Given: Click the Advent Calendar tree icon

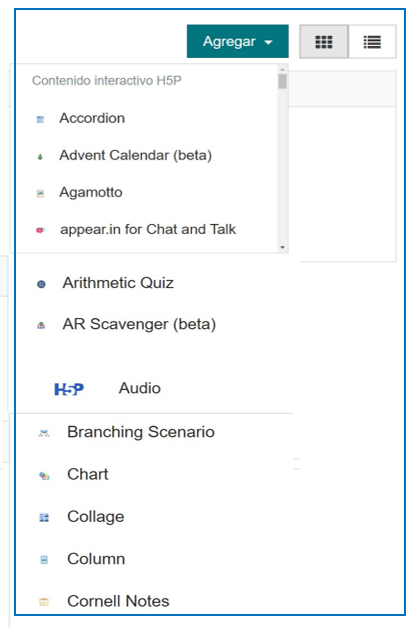Looking at the screenshot, I should (40, 157).
